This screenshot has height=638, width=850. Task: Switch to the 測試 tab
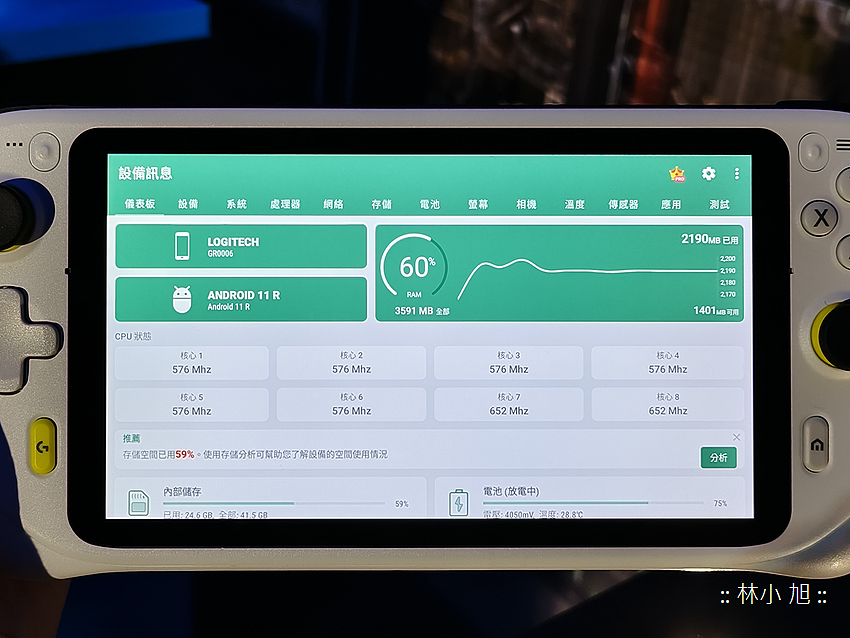pyautogui.click(x=719, y=204)
